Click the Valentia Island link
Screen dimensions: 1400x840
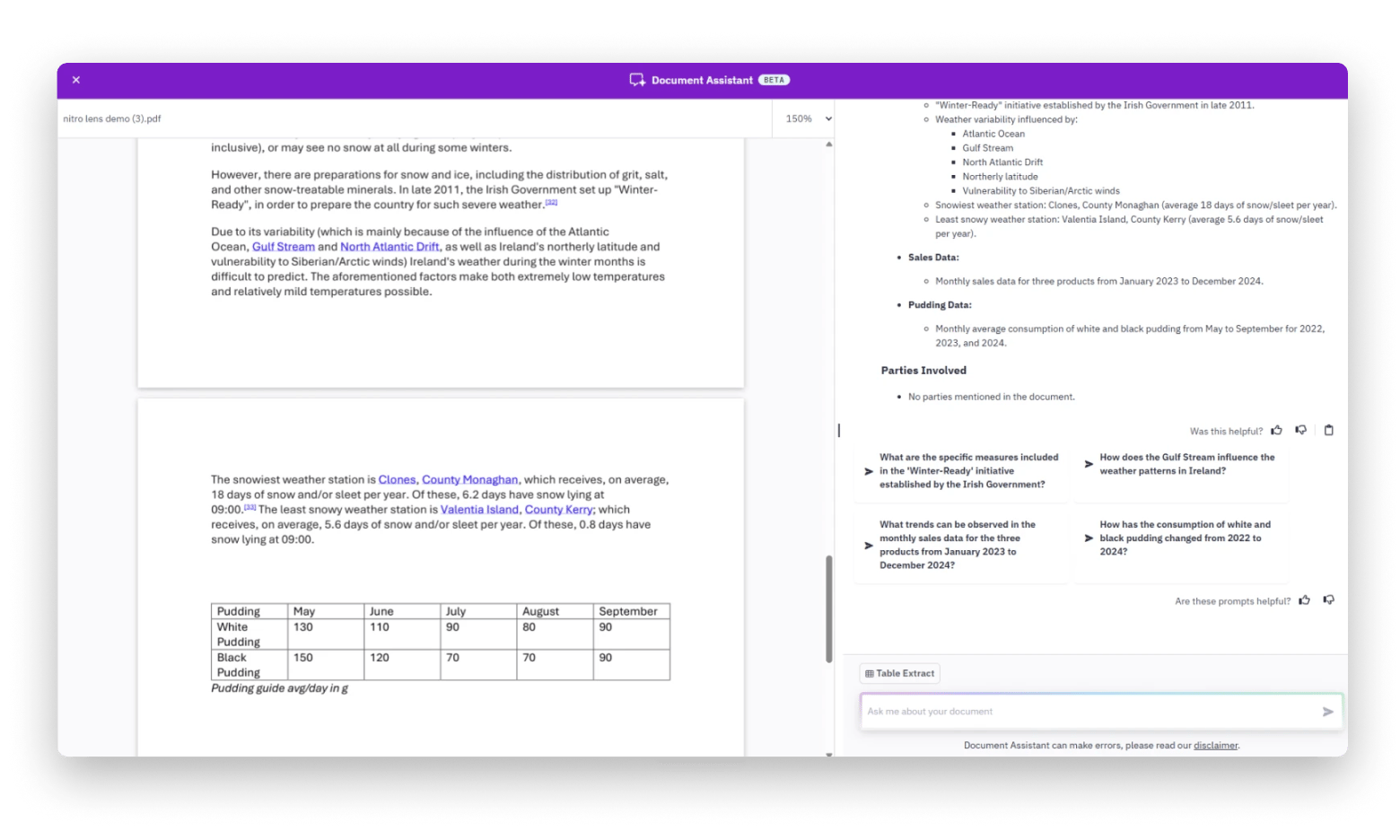point(479,510)
